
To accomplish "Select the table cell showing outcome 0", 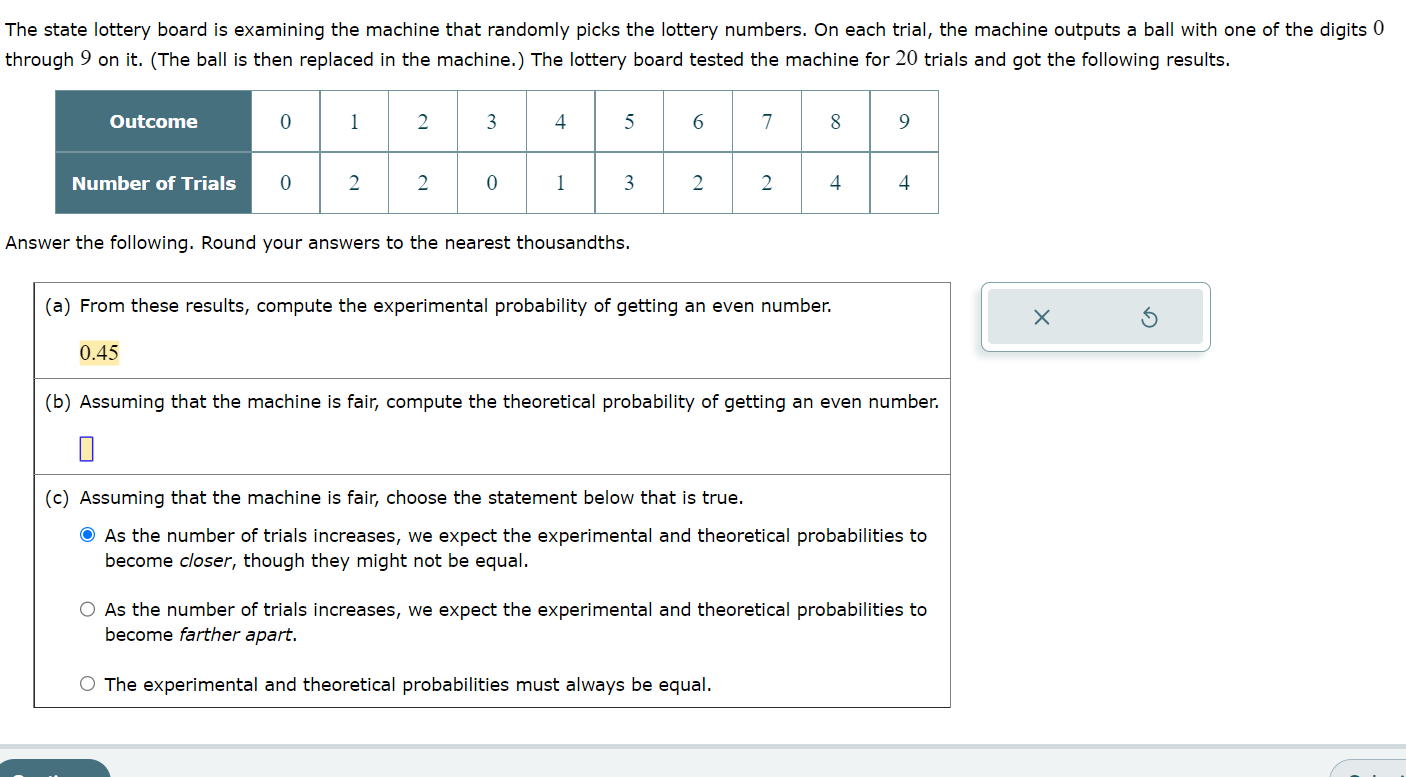I will tap(285, 121).
